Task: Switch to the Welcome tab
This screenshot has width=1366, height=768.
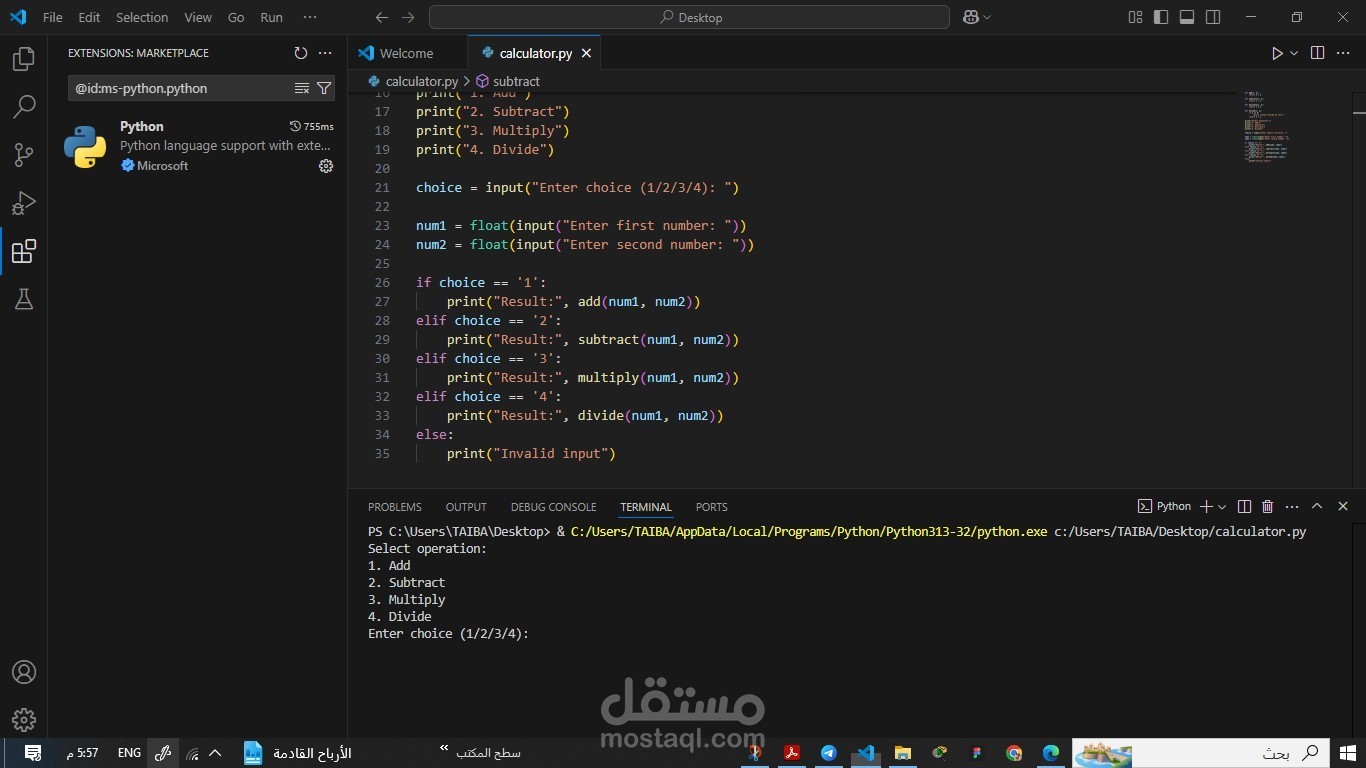Action: 404,53
